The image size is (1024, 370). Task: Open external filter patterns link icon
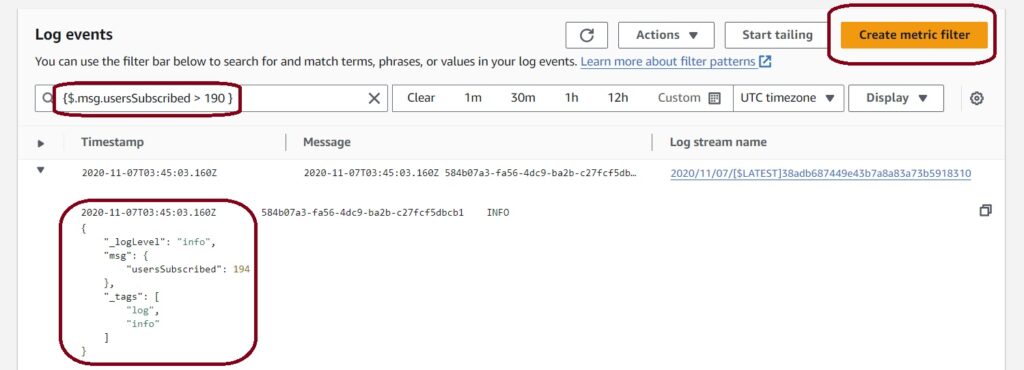tap(765, 62)
